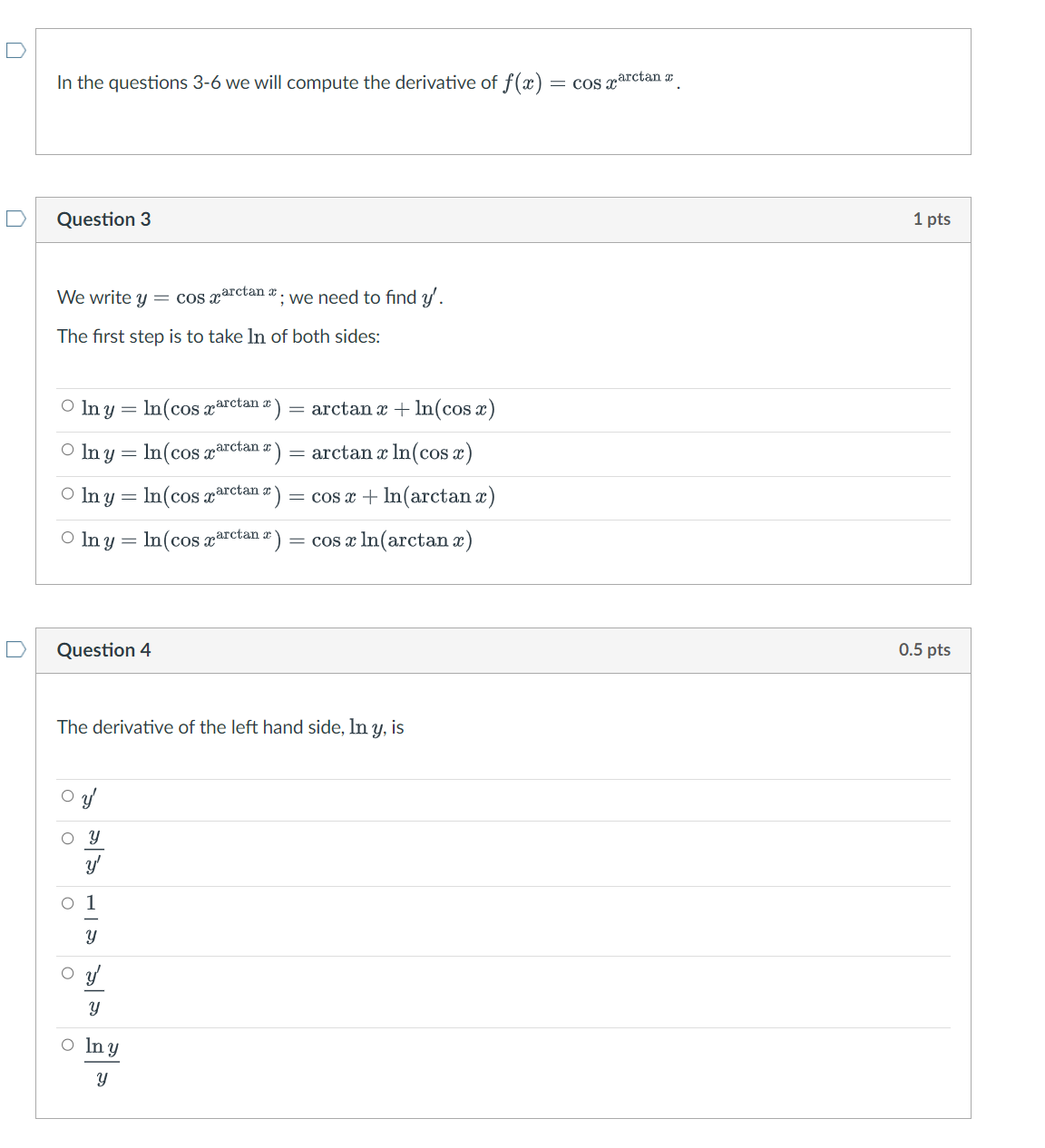Select answer option arctan x ln(cos x)
This screenshot has width=1045, height=1148.
(67, 449)
